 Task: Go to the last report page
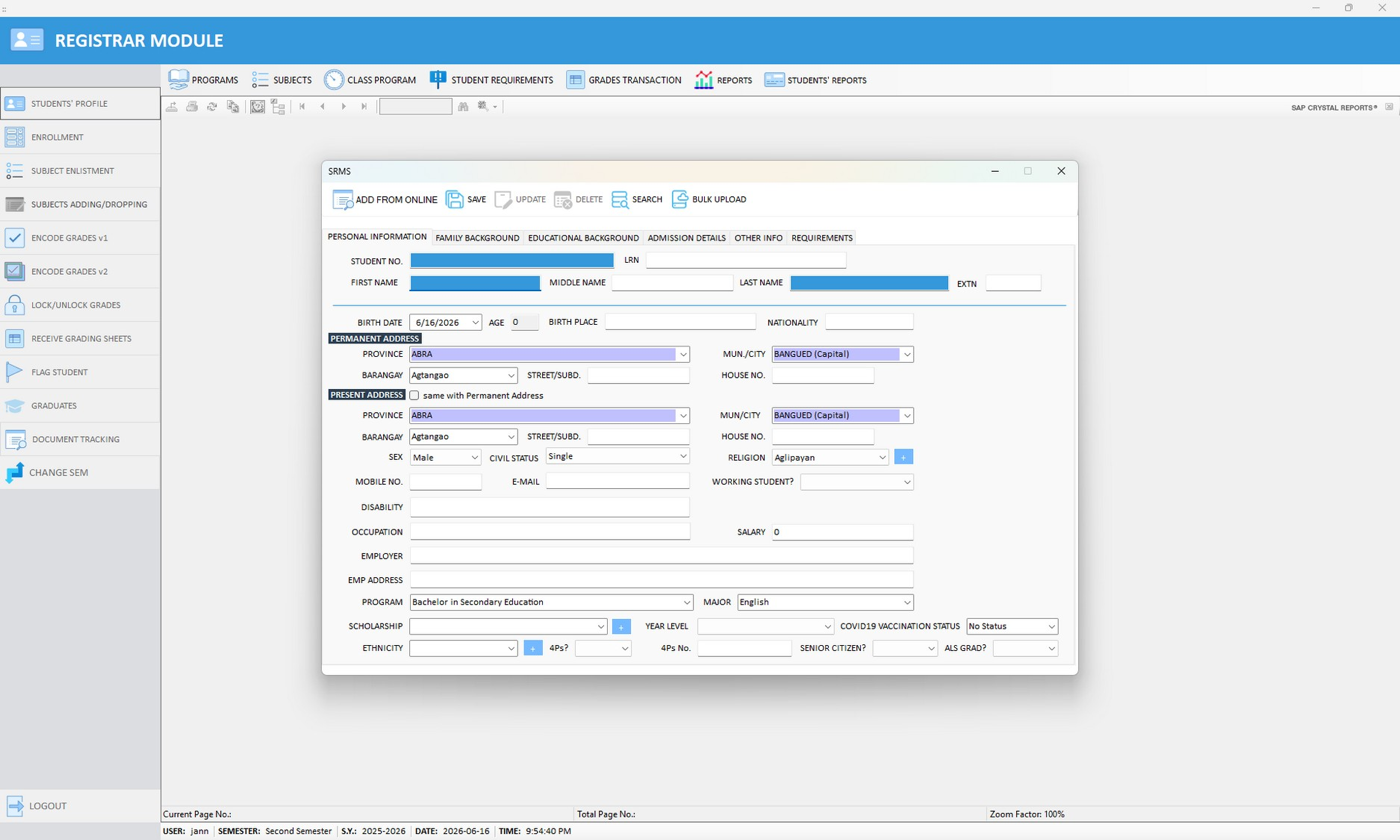coord(364,106)
